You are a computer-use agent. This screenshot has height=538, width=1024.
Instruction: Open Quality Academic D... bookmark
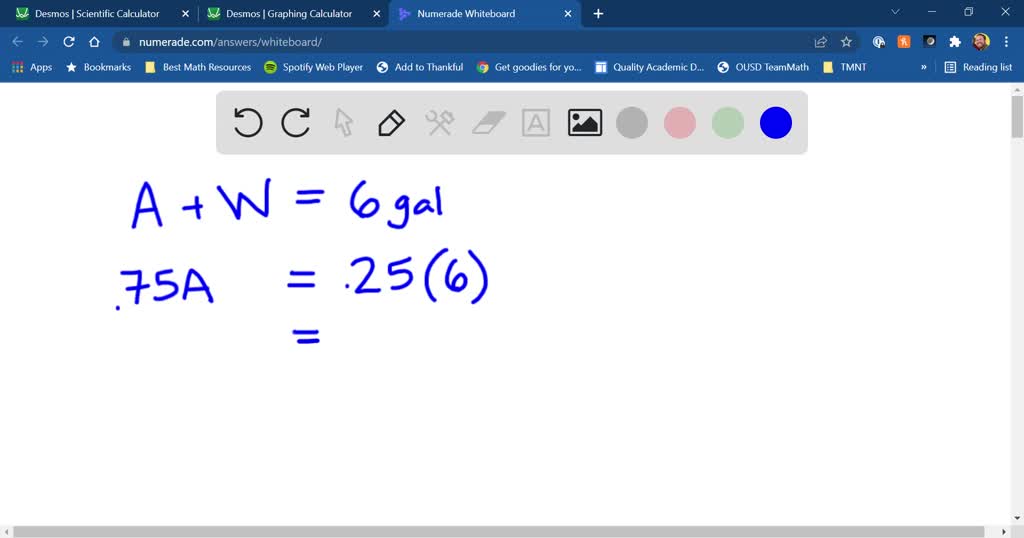point(650,67)
